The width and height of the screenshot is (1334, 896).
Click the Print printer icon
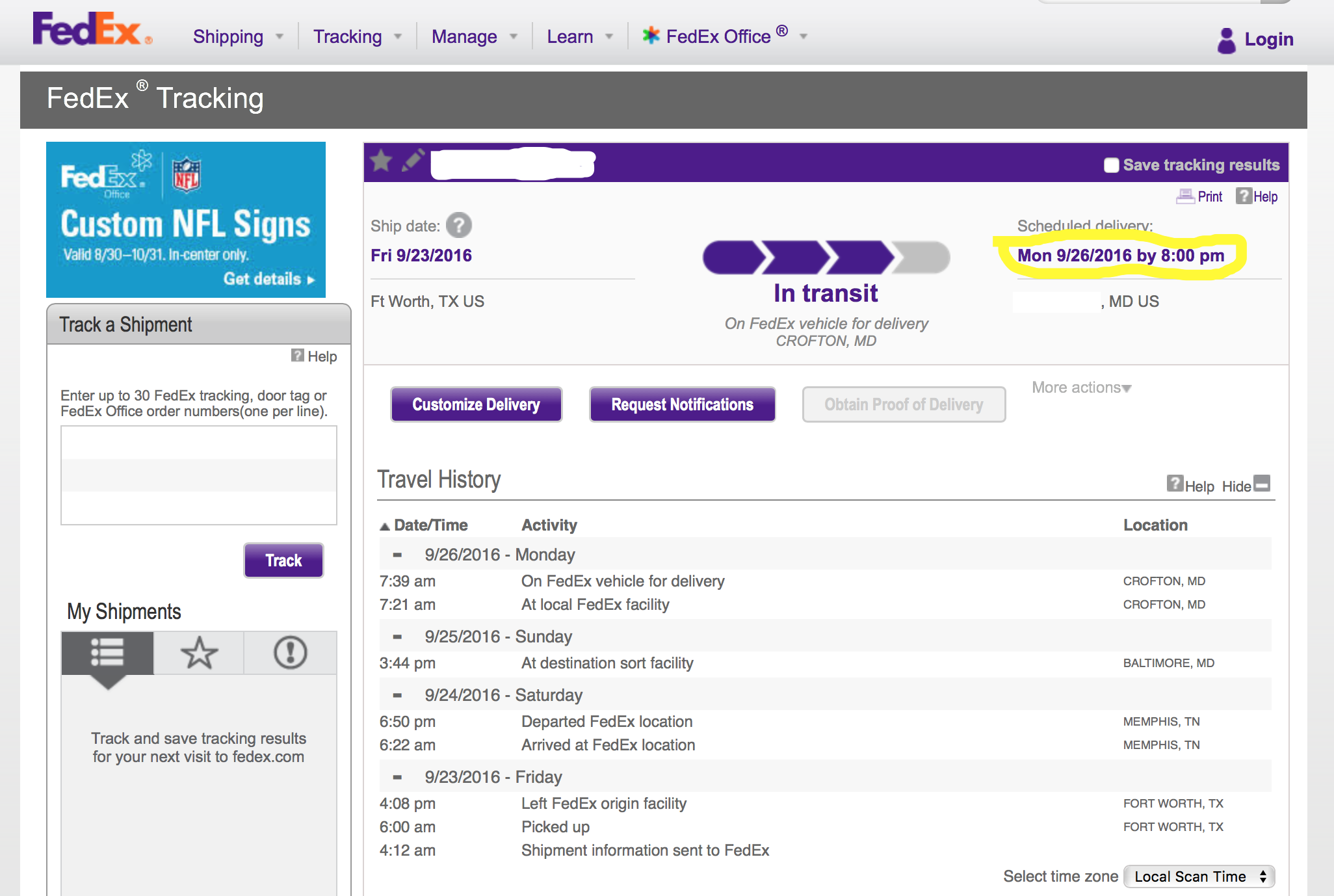[x=1185, y=196]
